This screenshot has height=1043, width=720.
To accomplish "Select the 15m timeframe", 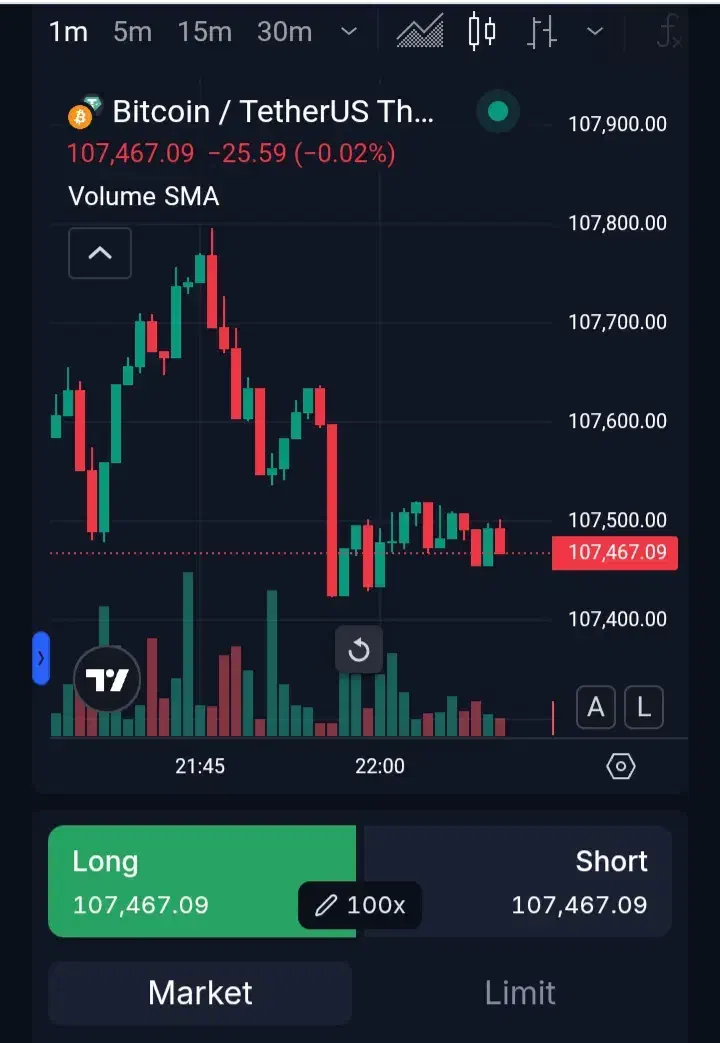I will coord(205,32).
